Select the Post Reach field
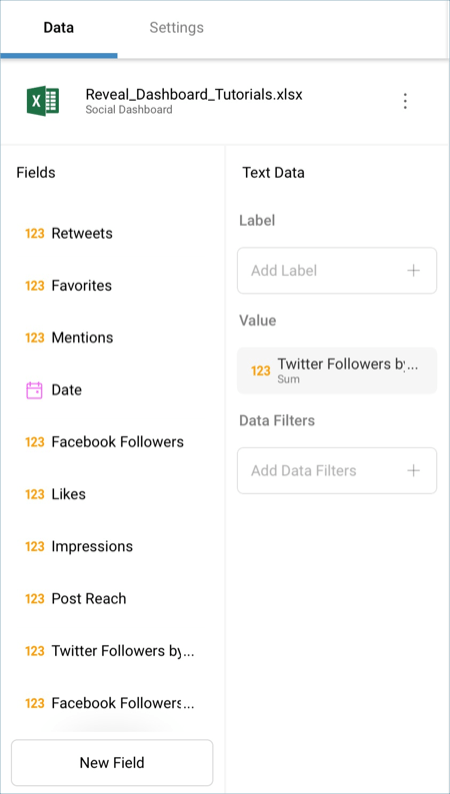 coord(112,599)
